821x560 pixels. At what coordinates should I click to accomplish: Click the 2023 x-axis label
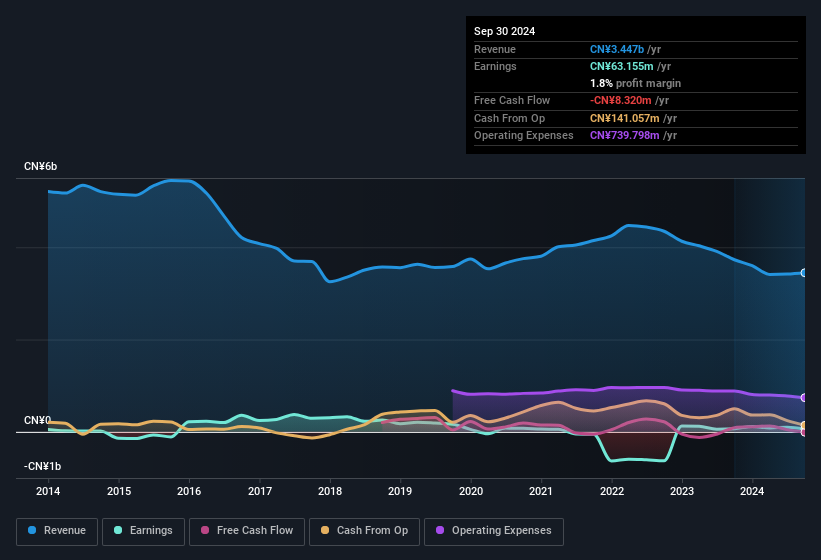click(x=682, y=491)
